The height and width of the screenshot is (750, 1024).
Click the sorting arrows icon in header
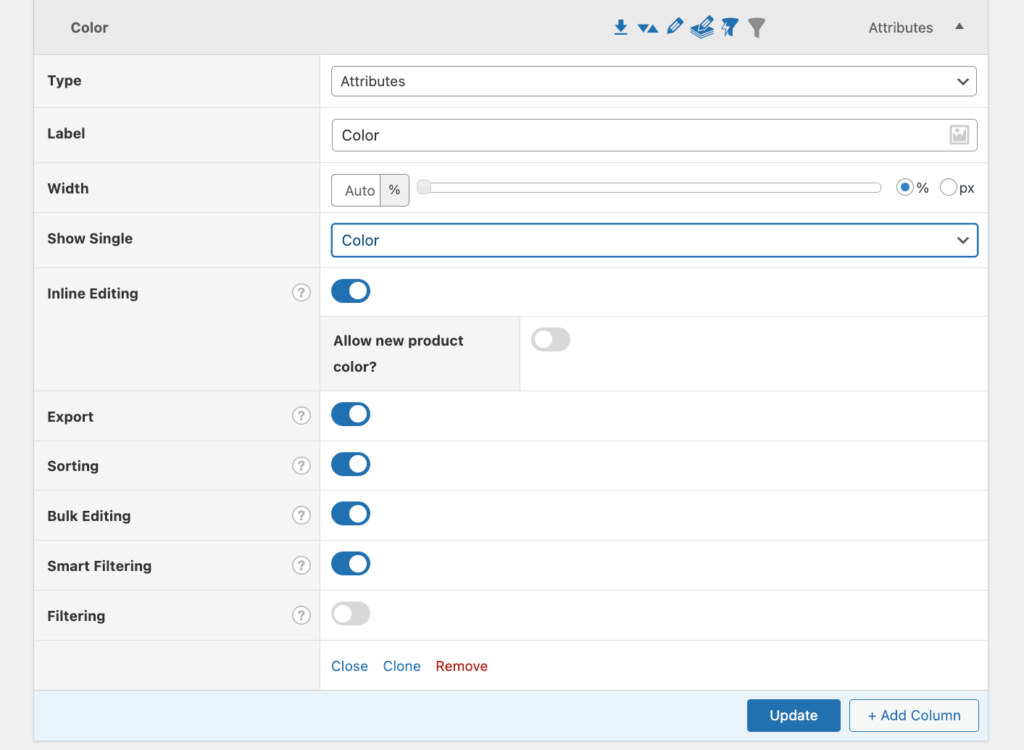click(648, 28)
